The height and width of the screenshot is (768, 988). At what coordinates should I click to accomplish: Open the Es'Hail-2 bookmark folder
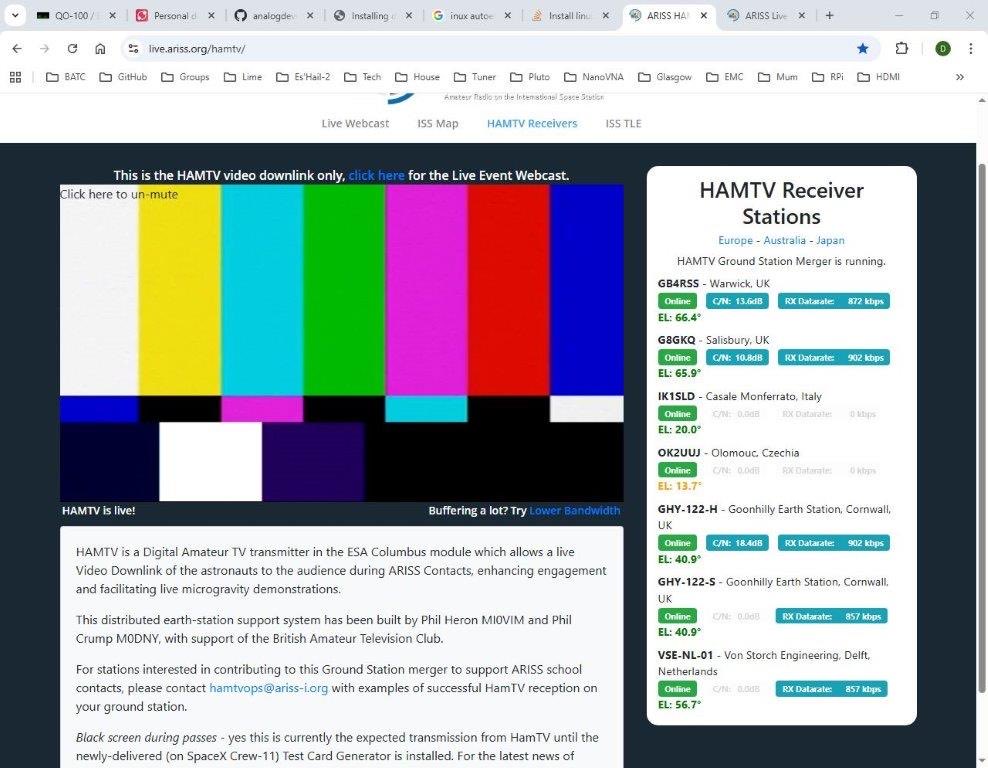[304, 77]
